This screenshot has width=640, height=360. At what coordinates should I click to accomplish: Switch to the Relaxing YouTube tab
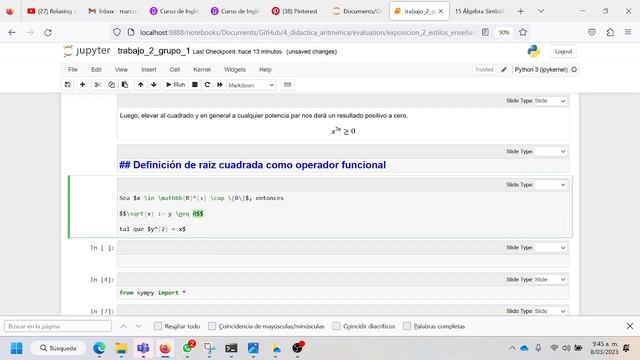(x=52, y=11)
